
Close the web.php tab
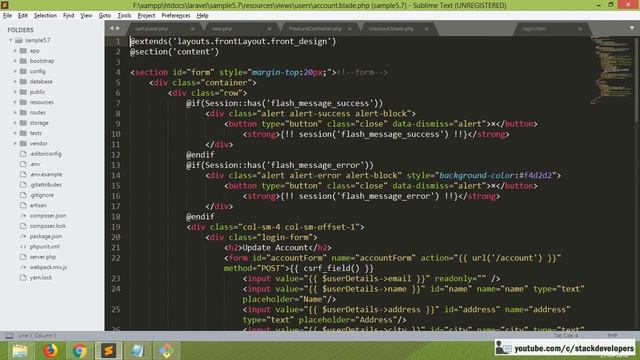point(269,29)
